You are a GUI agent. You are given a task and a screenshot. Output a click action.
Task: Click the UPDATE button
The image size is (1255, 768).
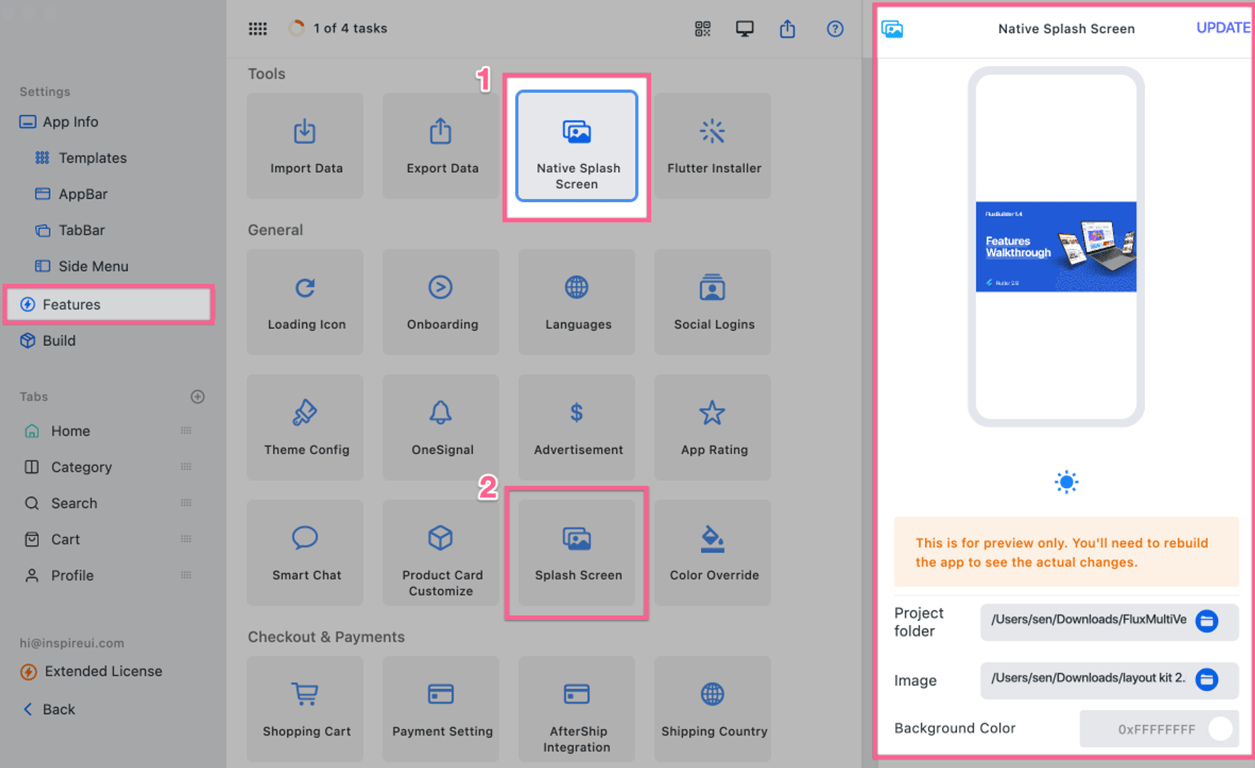[x=1223, y=28]
